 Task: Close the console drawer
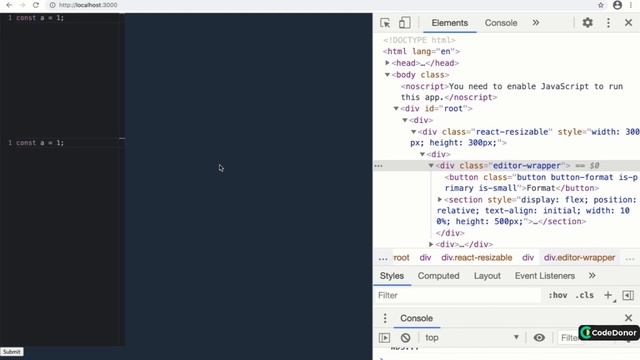[x=629, y=318]
